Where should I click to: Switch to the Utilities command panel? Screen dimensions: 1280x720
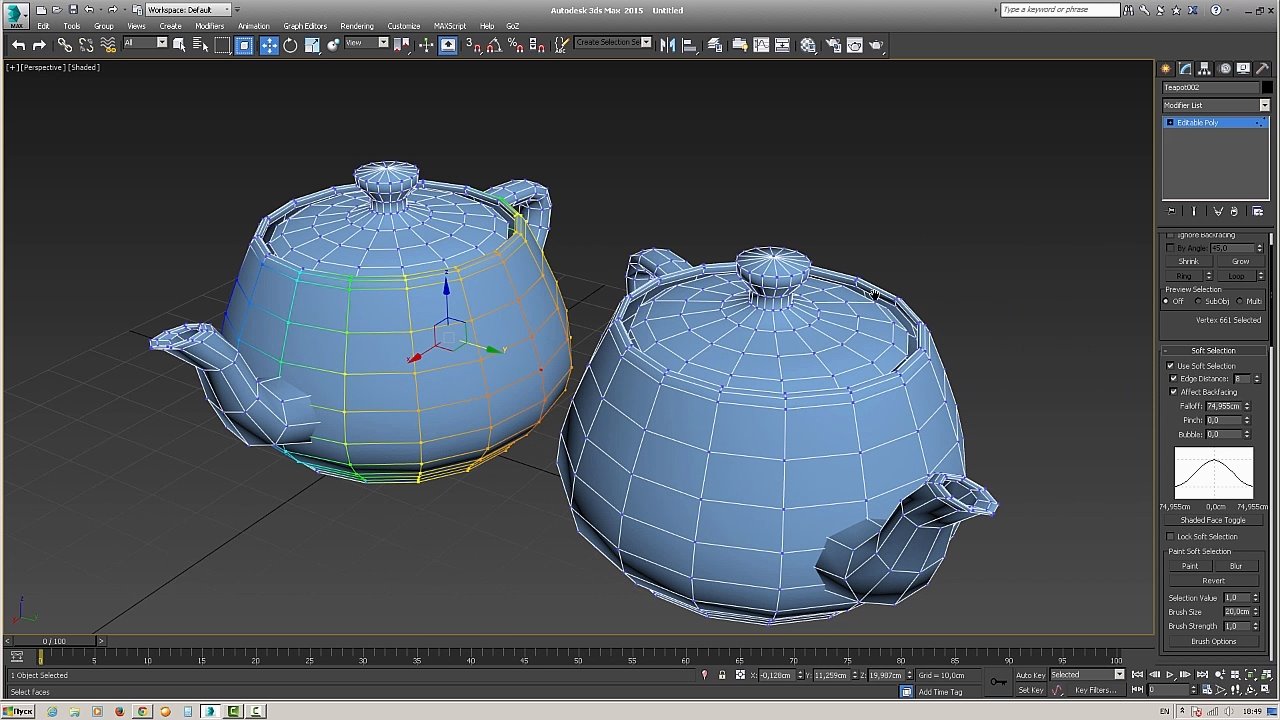coord(1263,68)
